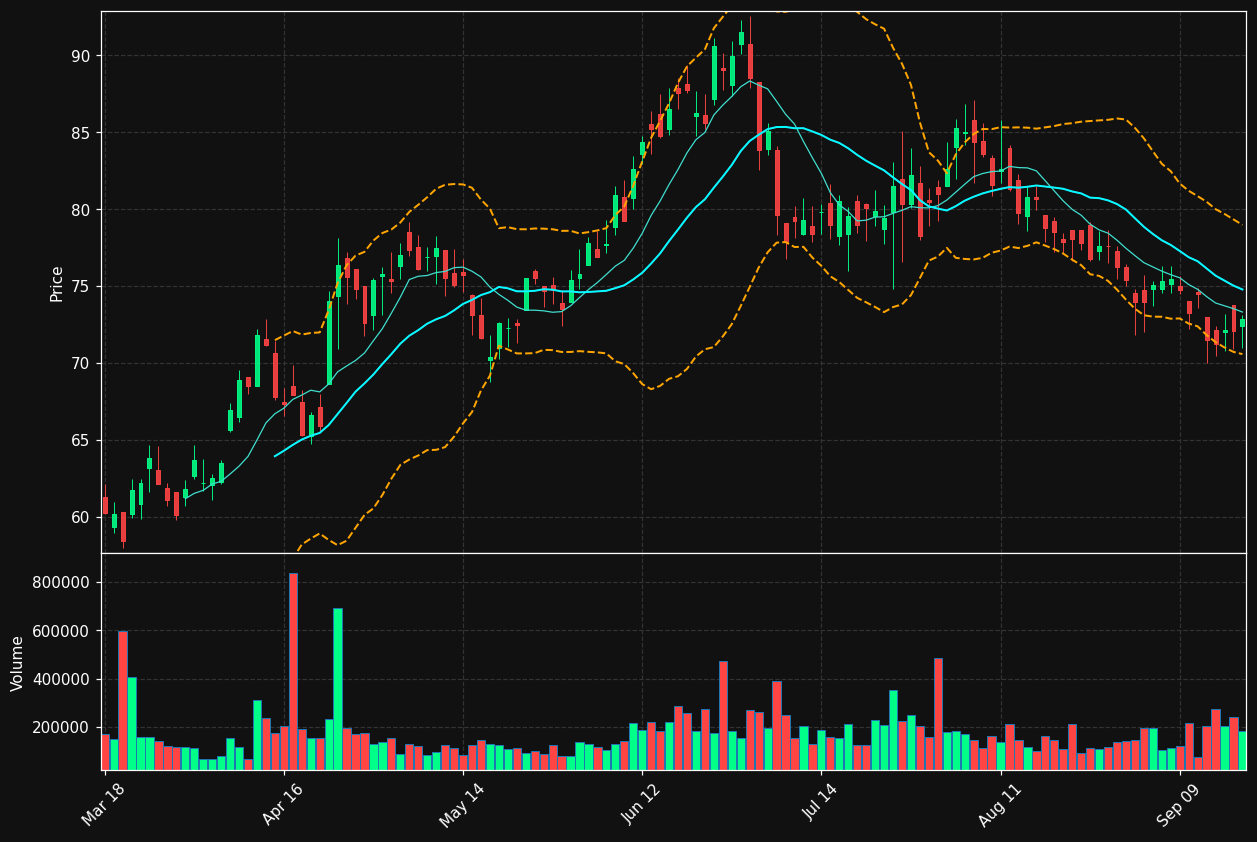The width and height of the screenshot is (1257, 842).
Task: Click the tallest red volume bar above 800000
Action: (293, 671)
